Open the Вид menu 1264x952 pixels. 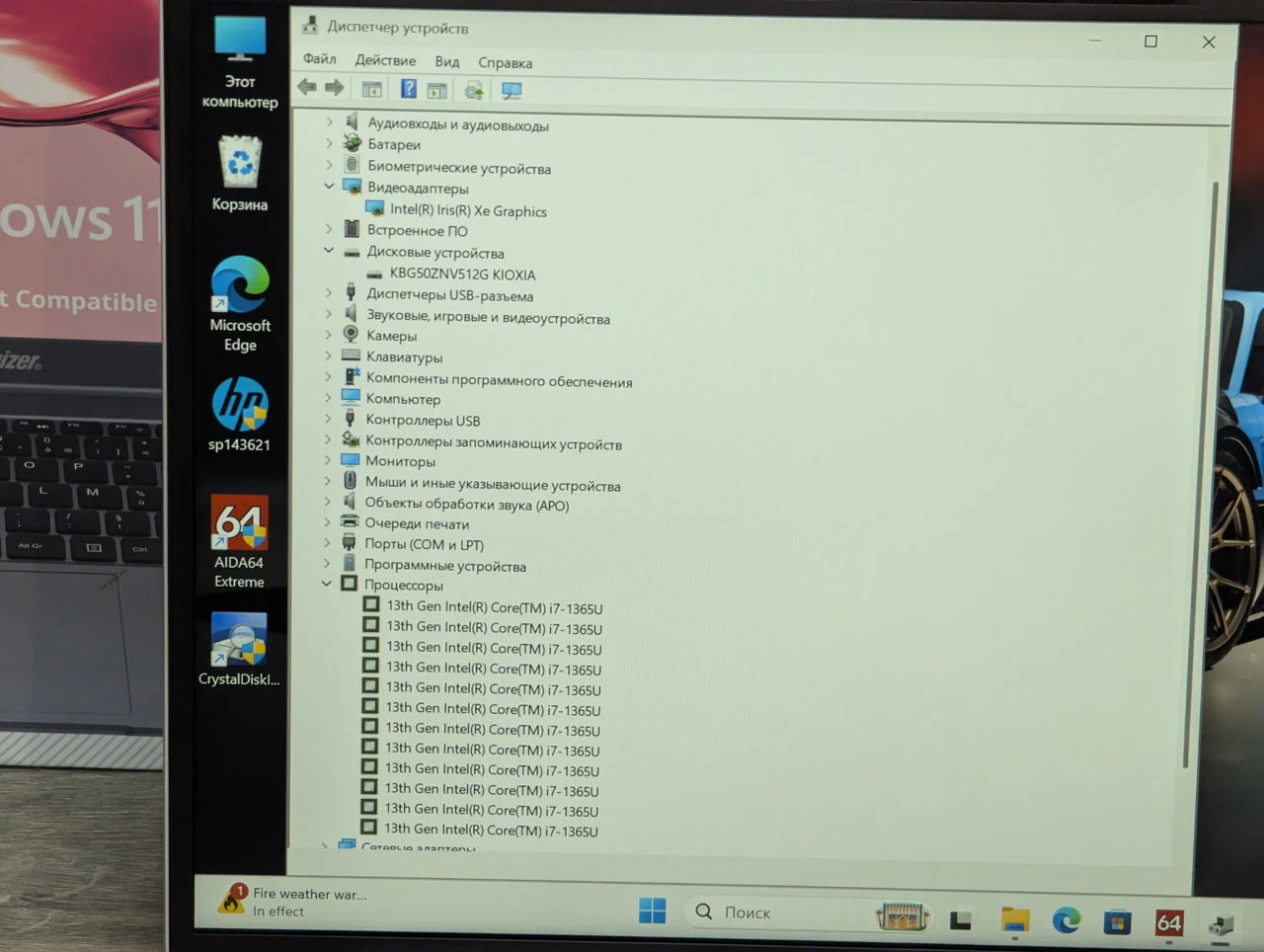(x=447, y=61)
